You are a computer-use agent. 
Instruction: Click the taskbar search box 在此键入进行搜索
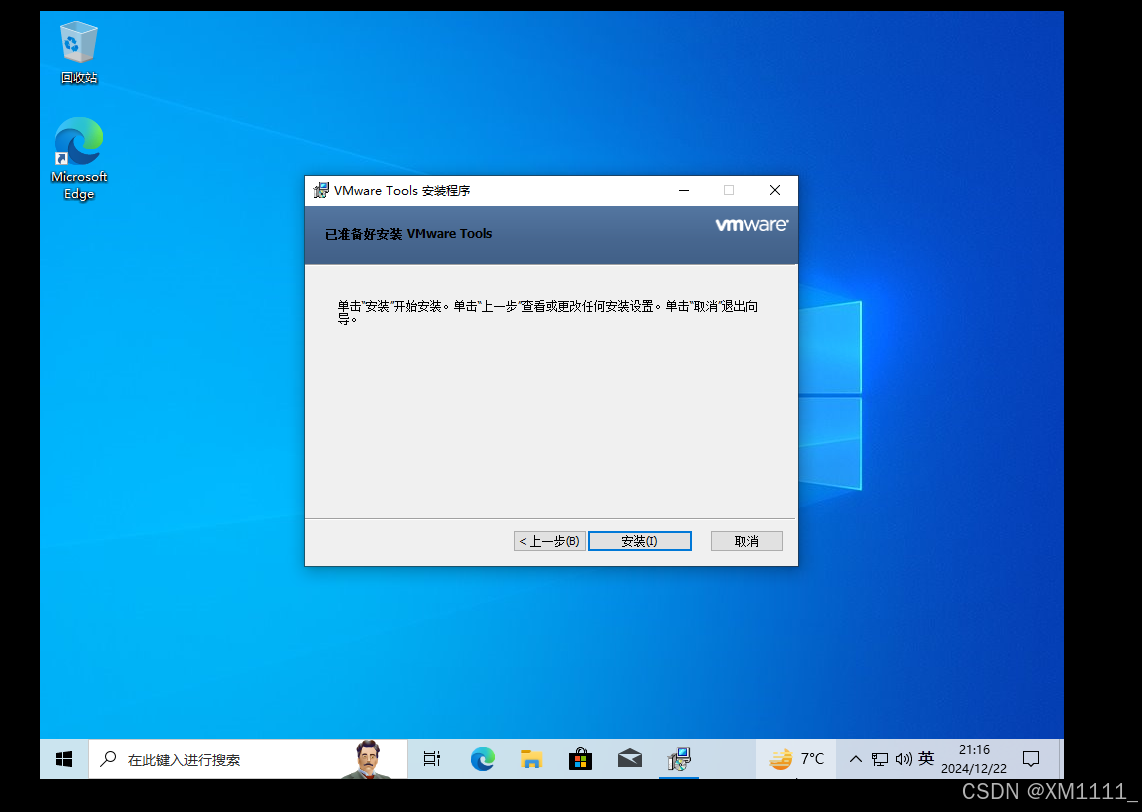[248, 759]
